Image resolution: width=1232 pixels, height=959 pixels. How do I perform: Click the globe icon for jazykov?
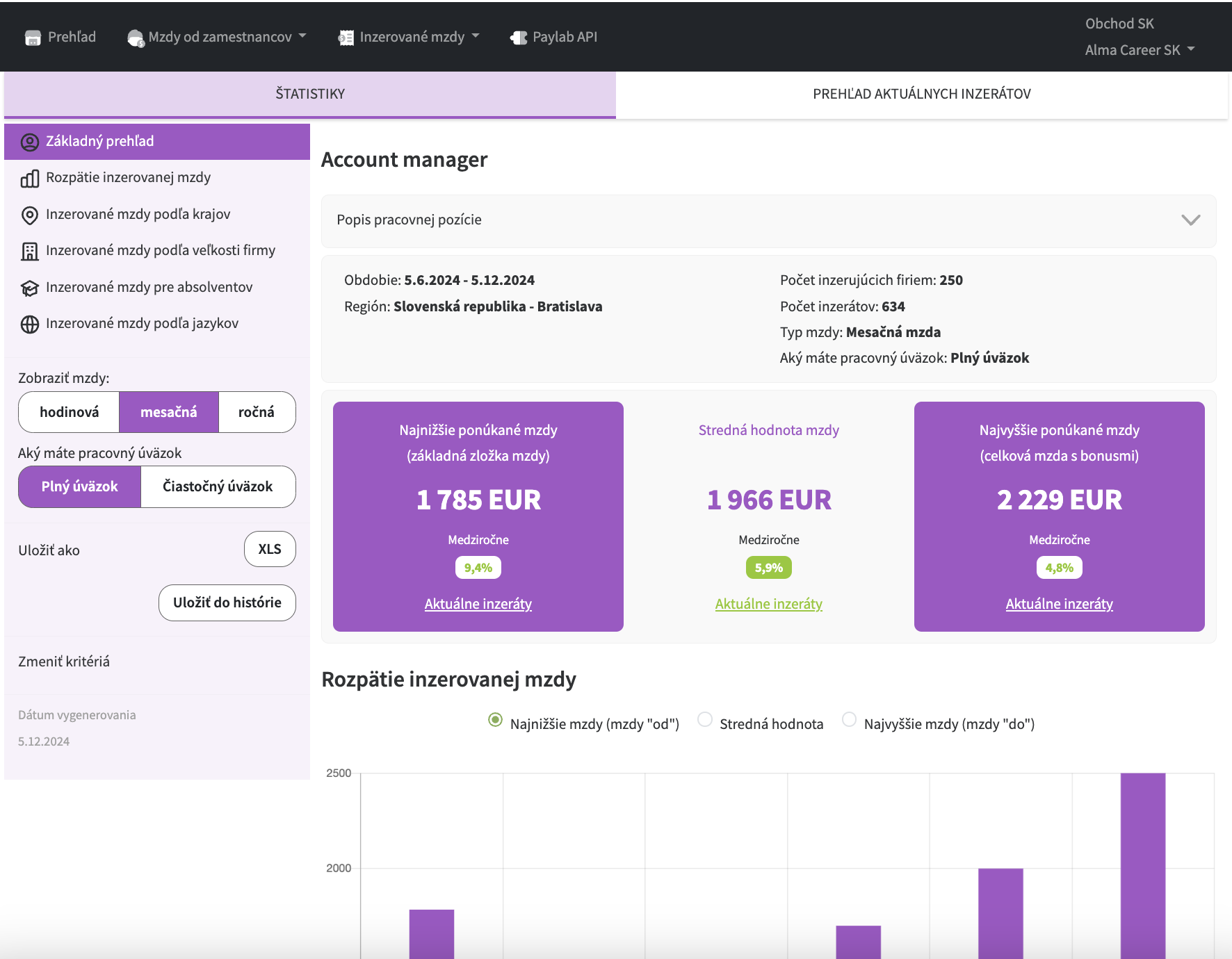click(x=30, y=325)
